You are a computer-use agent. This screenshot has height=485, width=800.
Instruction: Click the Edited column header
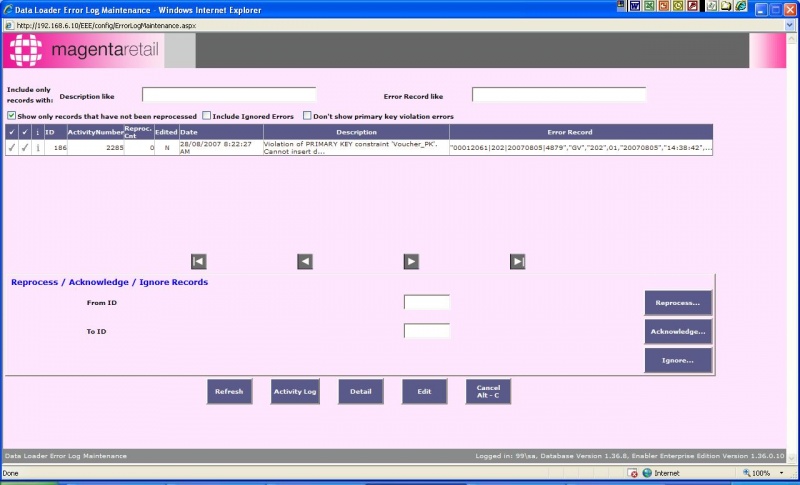point(166,132)
